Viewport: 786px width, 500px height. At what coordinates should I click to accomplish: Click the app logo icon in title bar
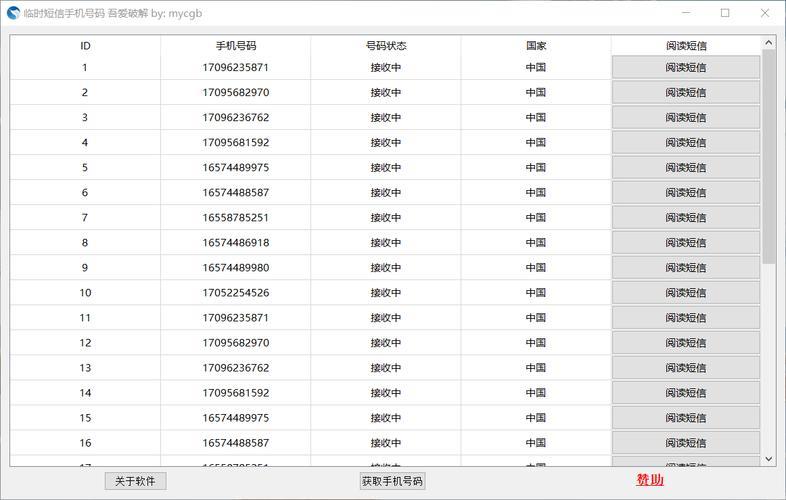click(13, 14)
